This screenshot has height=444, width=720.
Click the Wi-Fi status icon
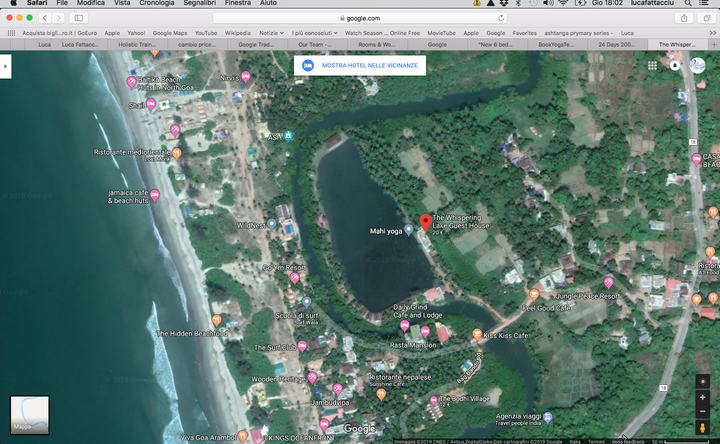pos(563,3)
